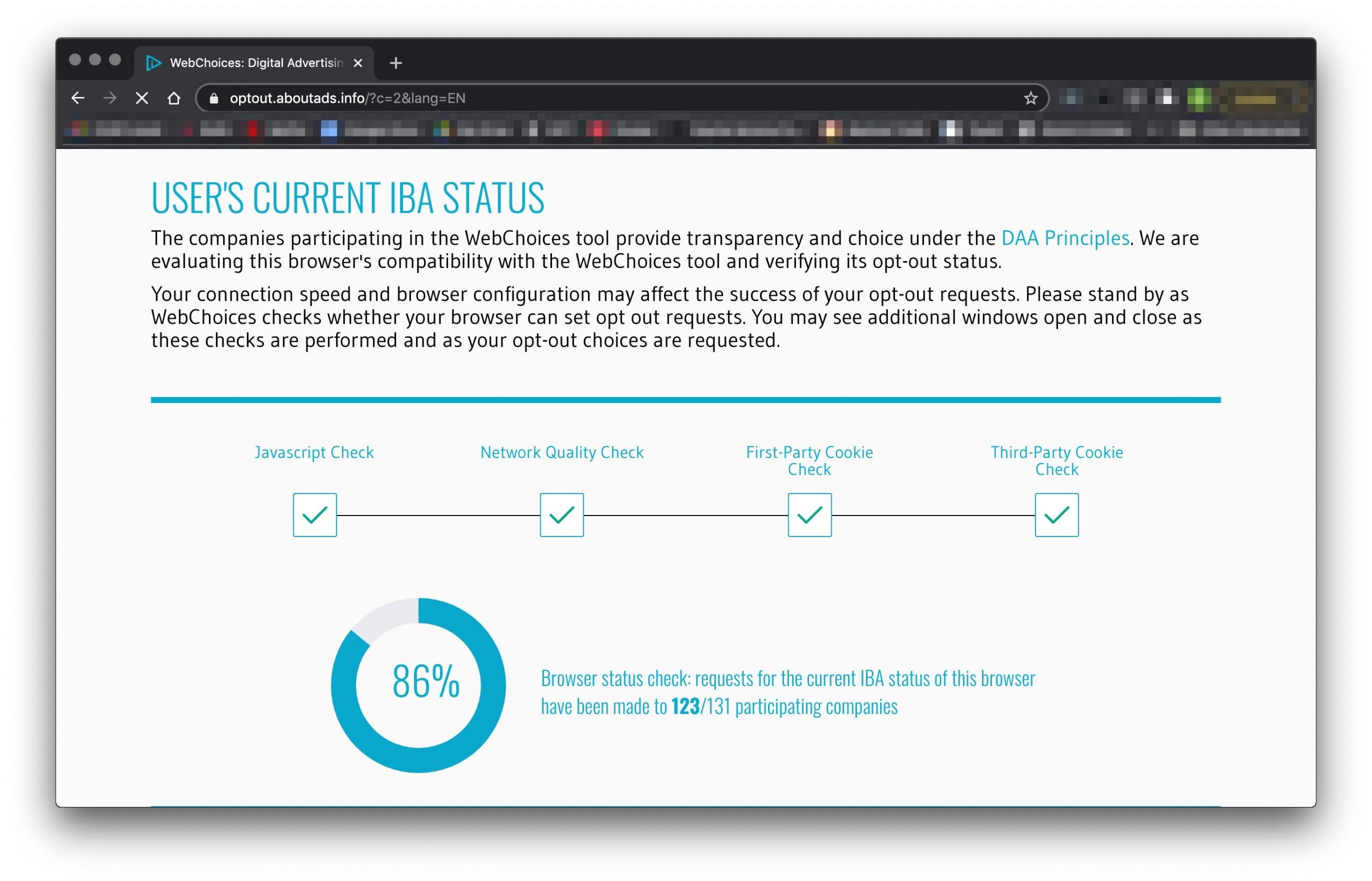Select the WebChoices: Digital Advertising tab
1372x881 pixels.
coord(254,63)
